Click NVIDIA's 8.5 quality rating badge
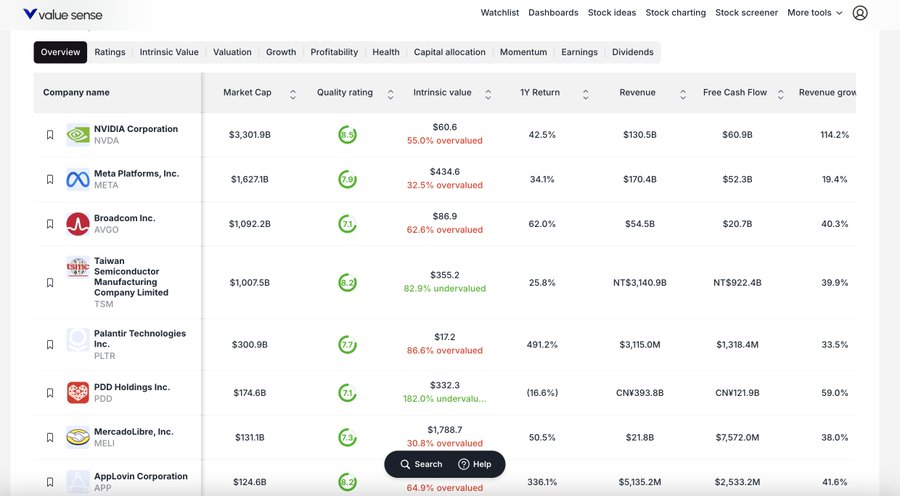The image size is (900, 496). [347, 135]
